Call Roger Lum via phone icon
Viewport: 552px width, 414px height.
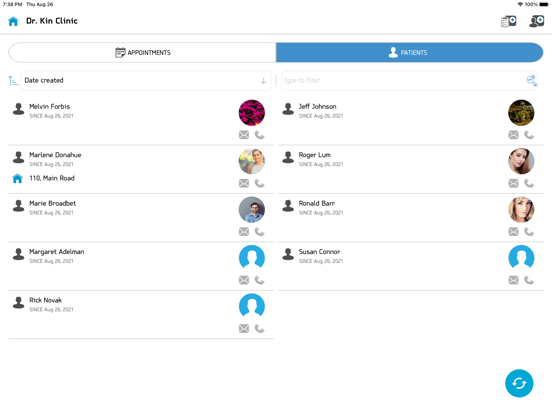click(x=529, y=183)
